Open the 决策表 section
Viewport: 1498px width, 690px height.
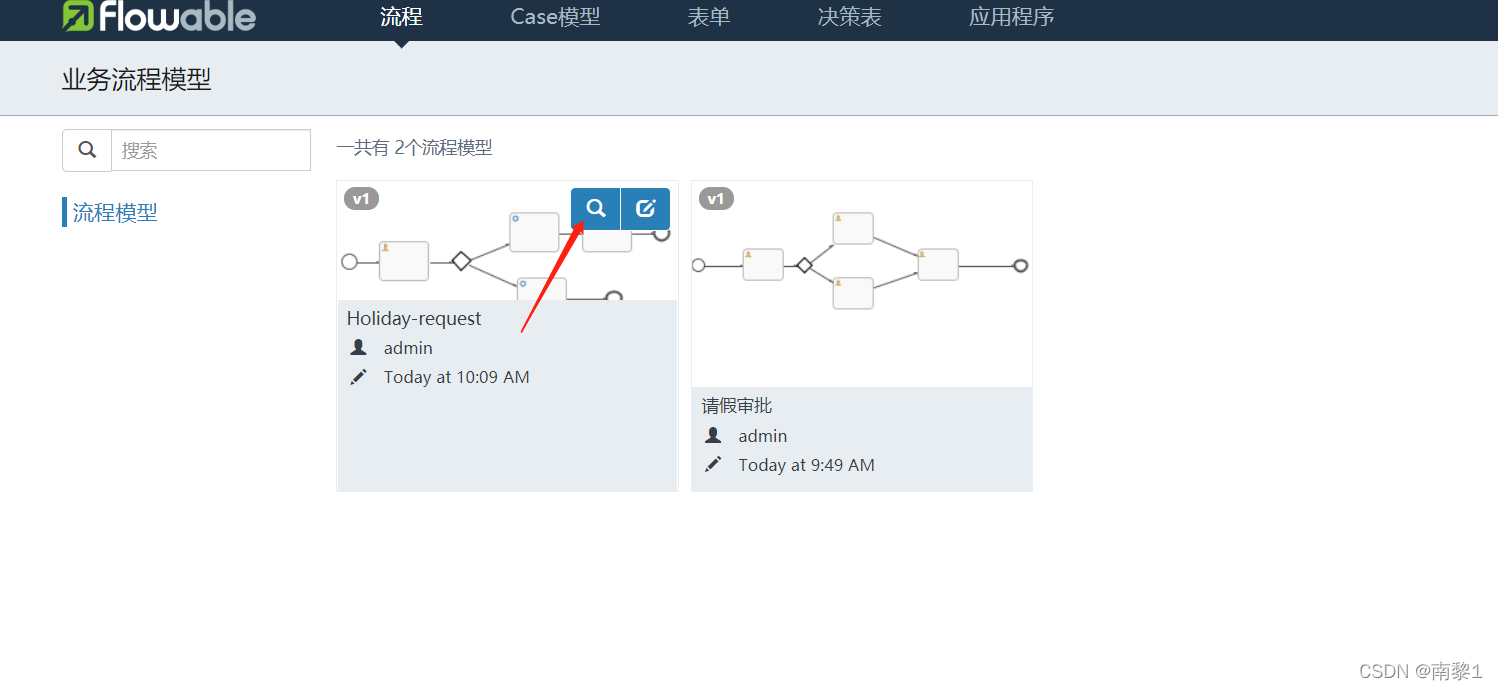tap(848, 17)
